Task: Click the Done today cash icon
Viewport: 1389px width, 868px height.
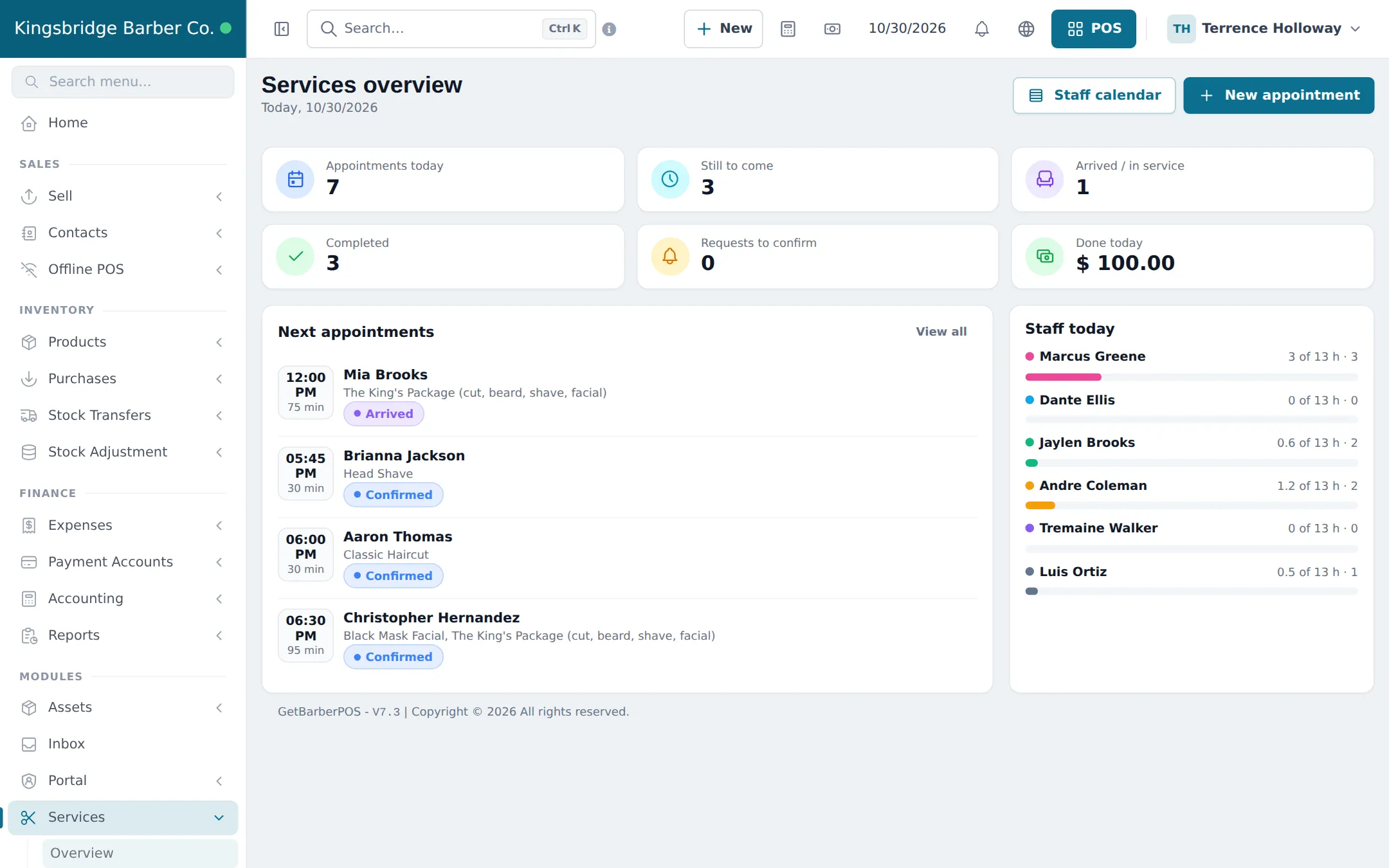Action: (1045, 257)
